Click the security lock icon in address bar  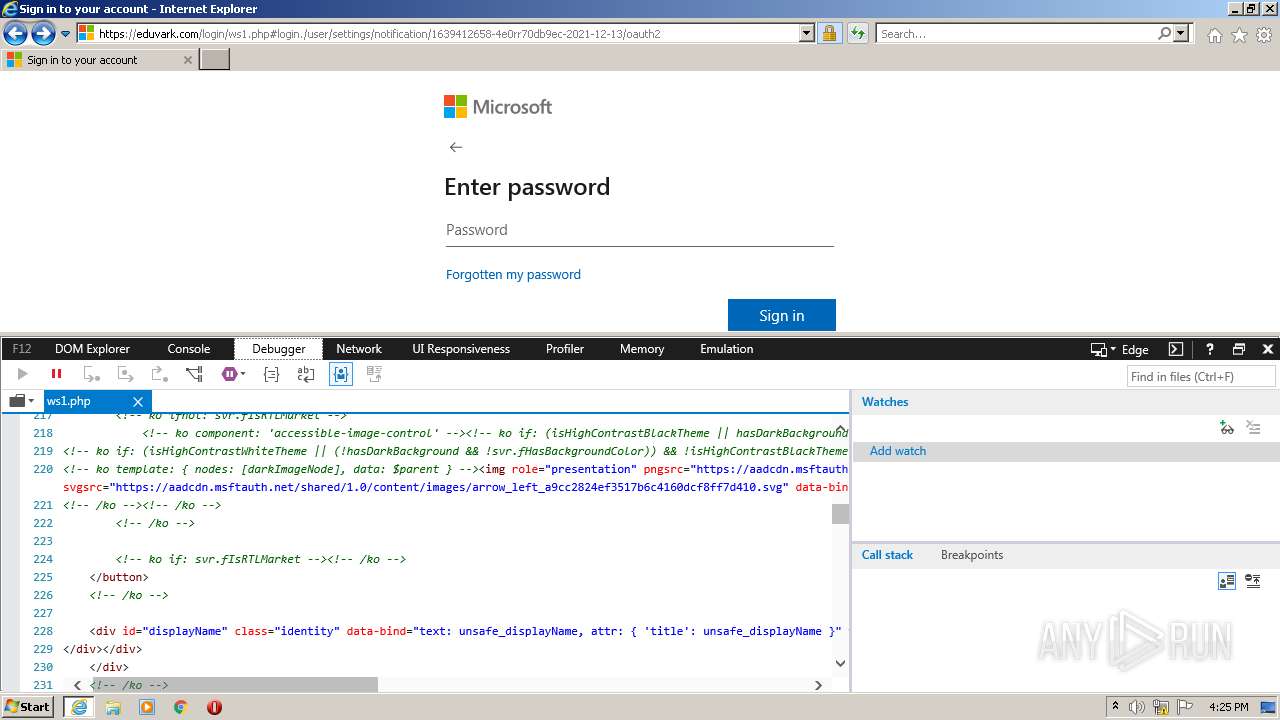point(829,33)
